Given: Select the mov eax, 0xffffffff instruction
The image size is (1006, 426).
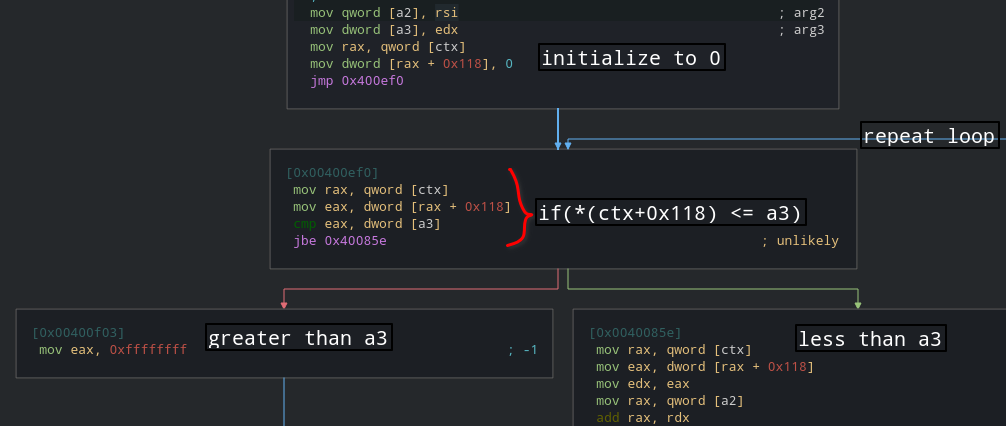Looking at the screenshot, I should 113,349.
